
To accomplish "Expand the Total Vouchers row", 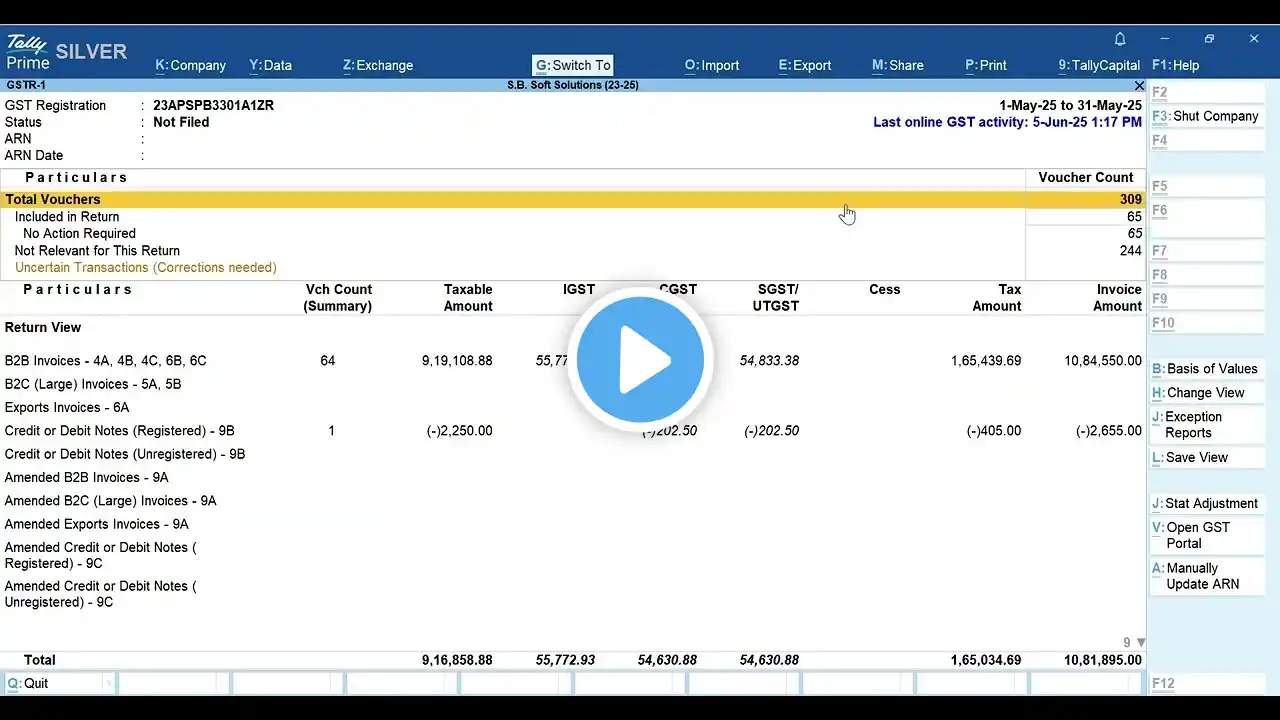I will tap(573, 200).
